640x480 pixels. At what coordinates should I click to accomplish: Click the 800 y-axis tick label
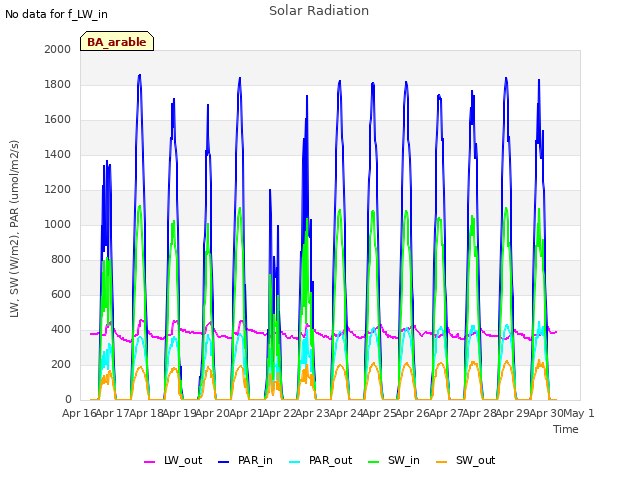tap(61, 260)
